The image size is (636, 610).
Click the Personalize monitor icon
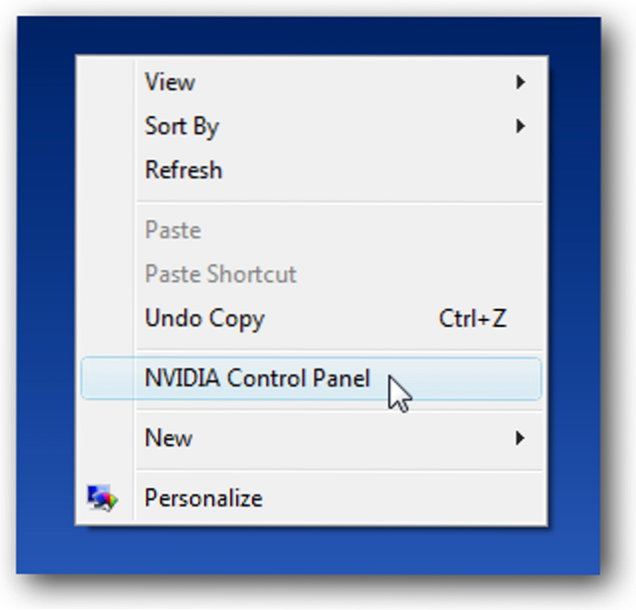tap(102, 497)
